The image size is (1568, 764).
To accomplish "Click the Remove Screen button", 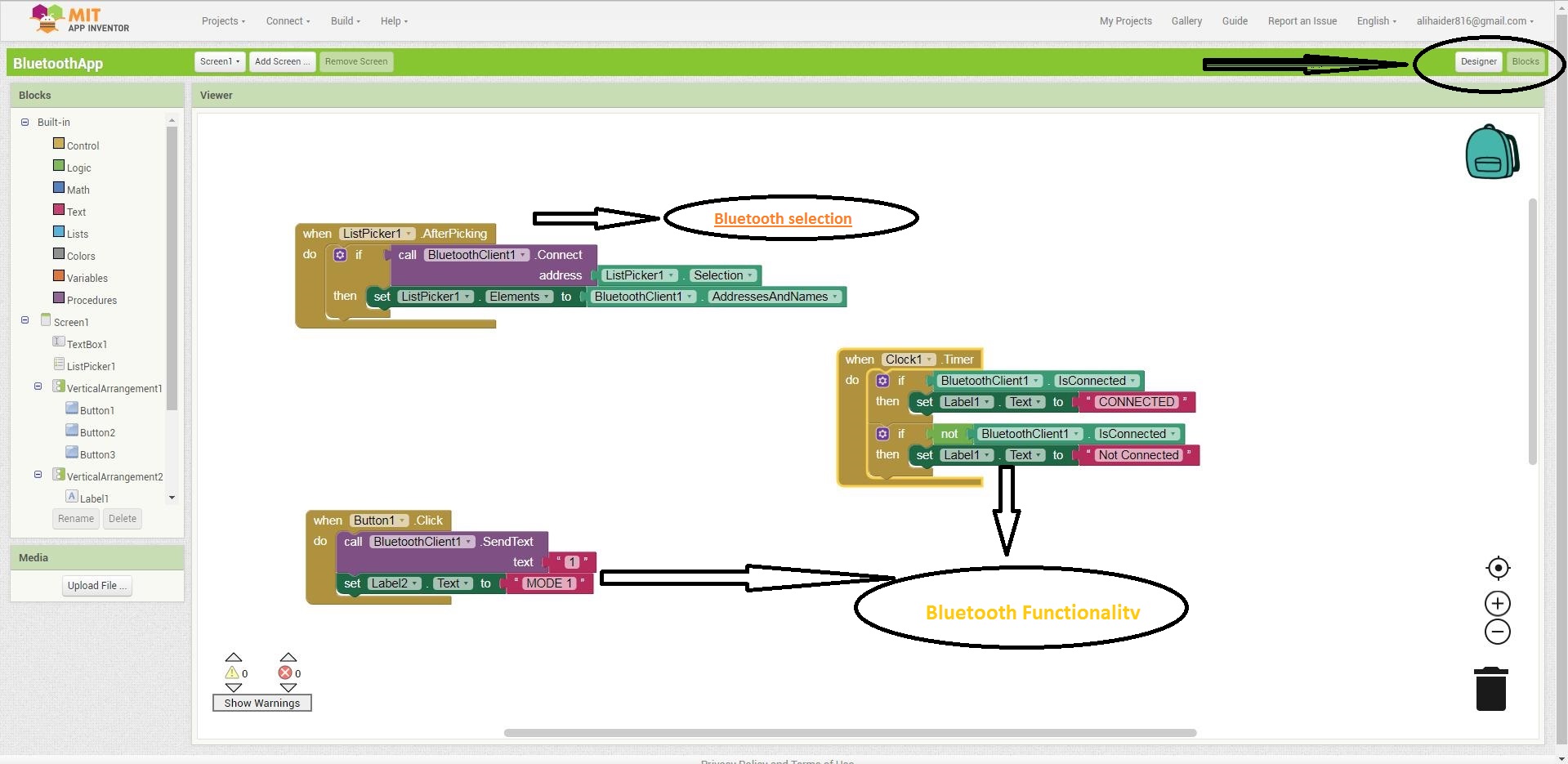I will click(356, 61).
